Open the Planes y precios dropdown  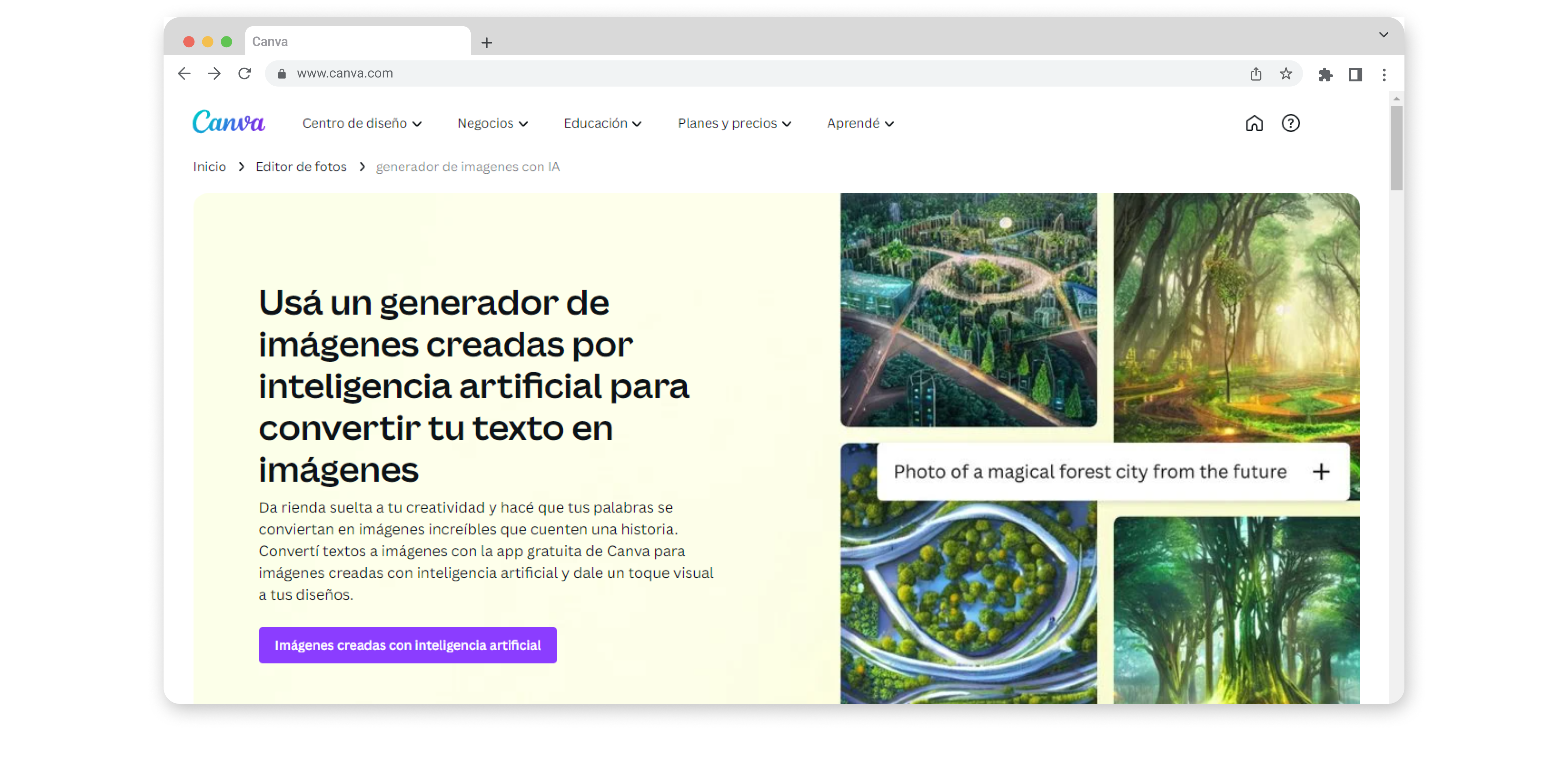pyautogui.click(x=734, y=123)
